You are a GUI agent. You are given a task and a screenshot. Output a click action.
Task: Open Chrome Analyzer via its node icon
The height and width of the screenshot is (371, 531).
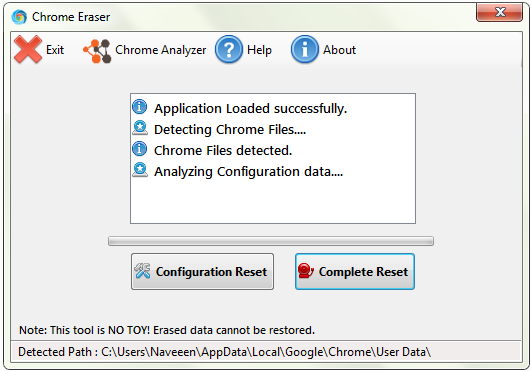tap(97, 51)
